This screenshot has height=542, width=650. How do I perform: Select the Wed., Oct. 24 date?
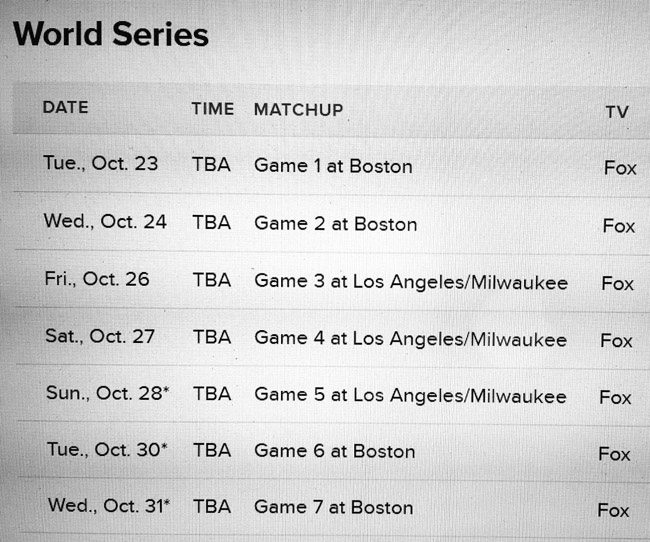[105, 221]
